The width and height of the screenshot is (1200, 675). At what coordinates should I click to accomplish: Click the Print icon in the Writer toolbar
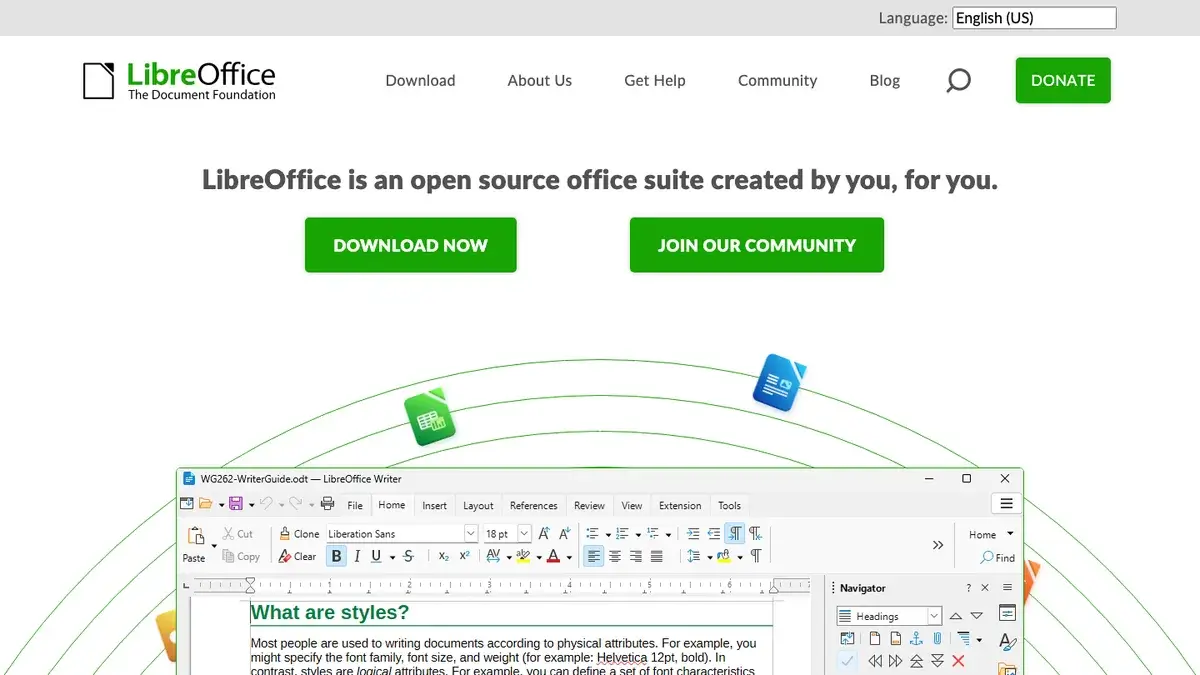[x=327, y=504]
